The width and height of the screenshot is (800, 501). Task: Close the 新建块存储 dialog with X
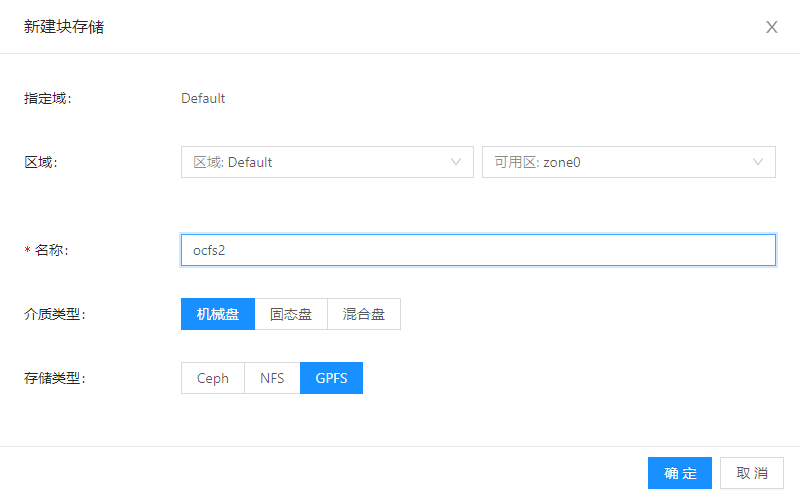tap(771, 27)
